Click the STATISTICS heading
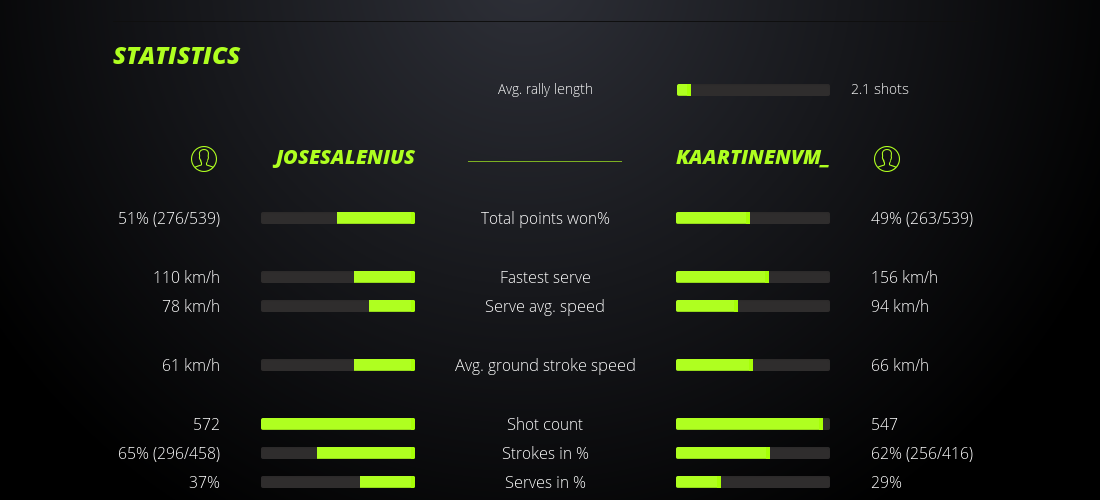 click(177, 56)
